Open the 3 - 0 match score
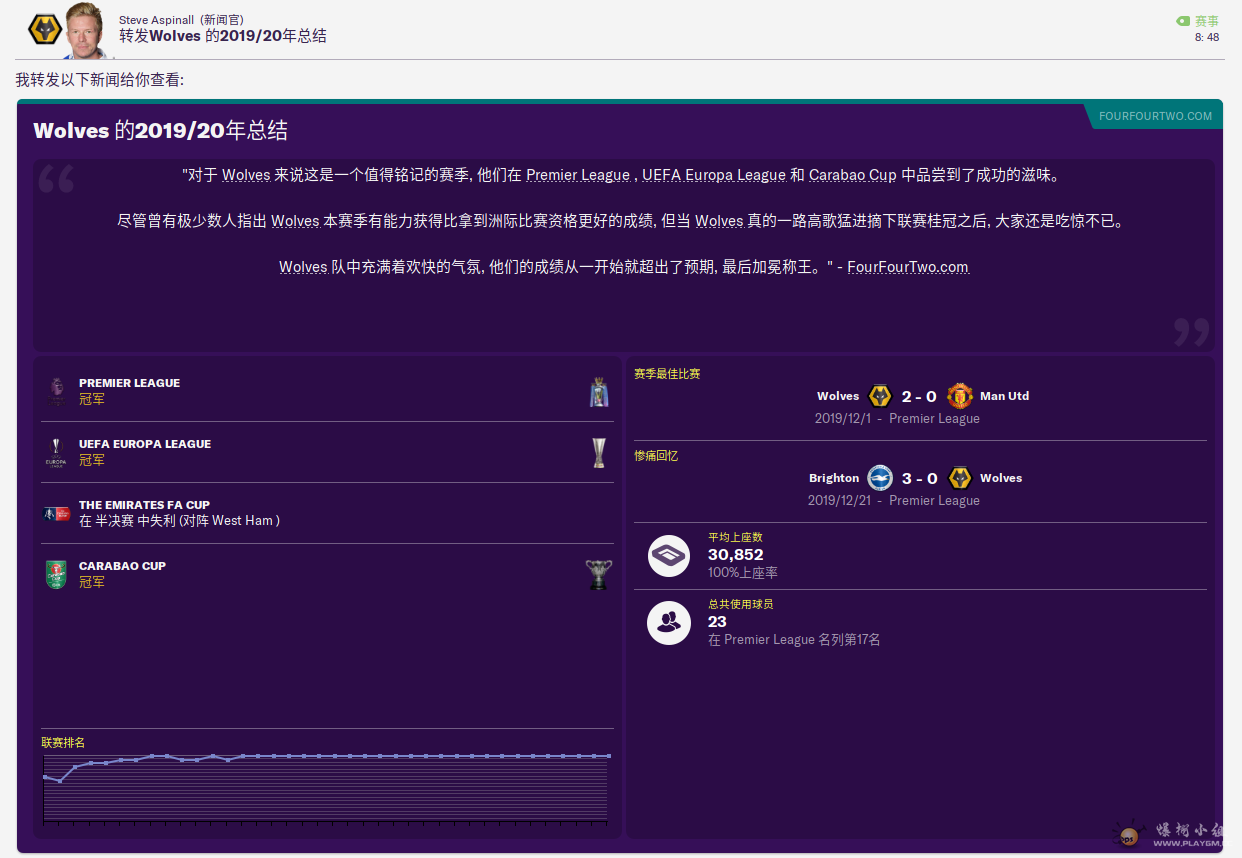 pos(919,478)
